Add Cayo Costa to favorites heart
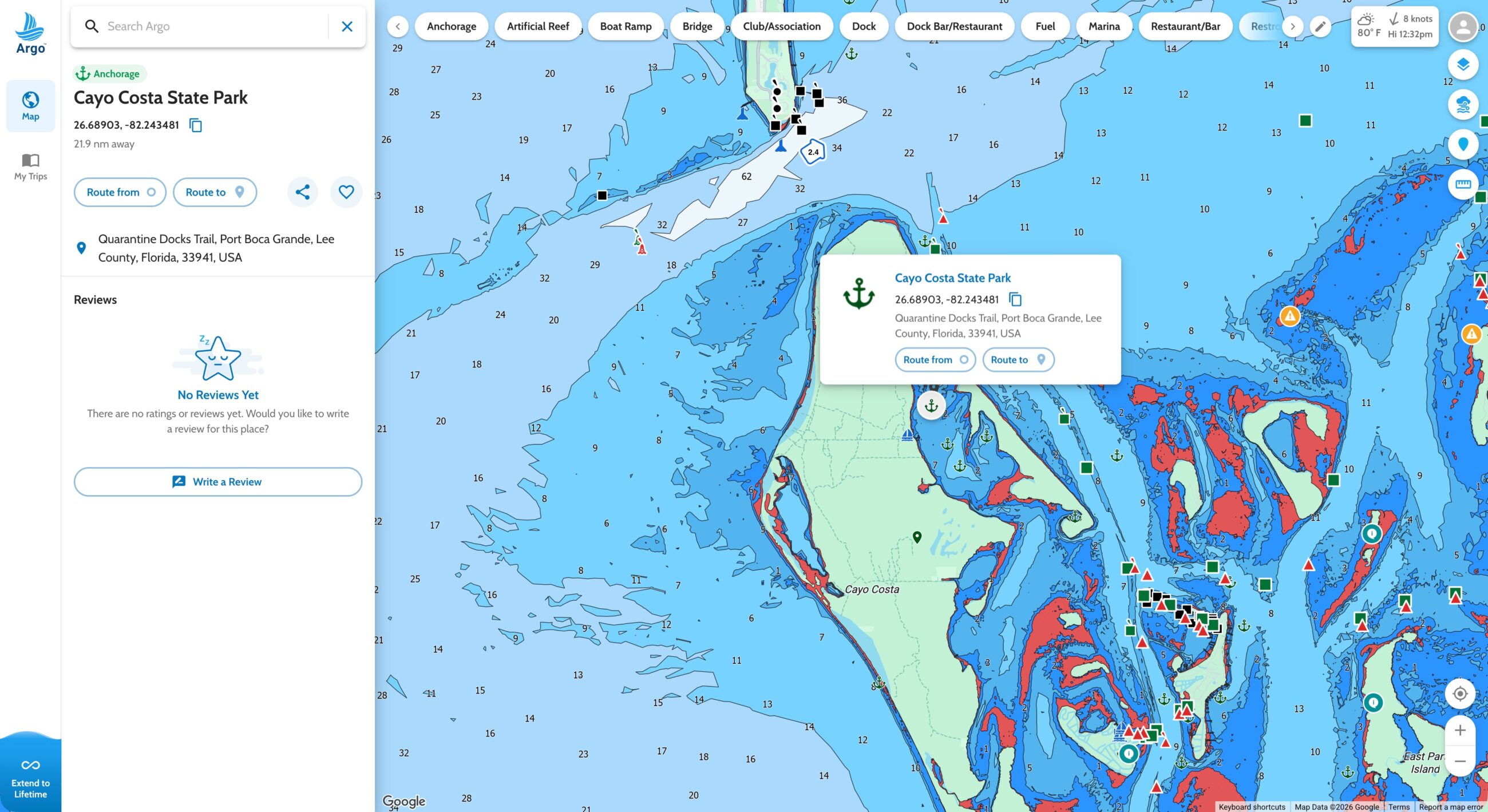Viewport: 1488px width, 812px height. point(346,192)
